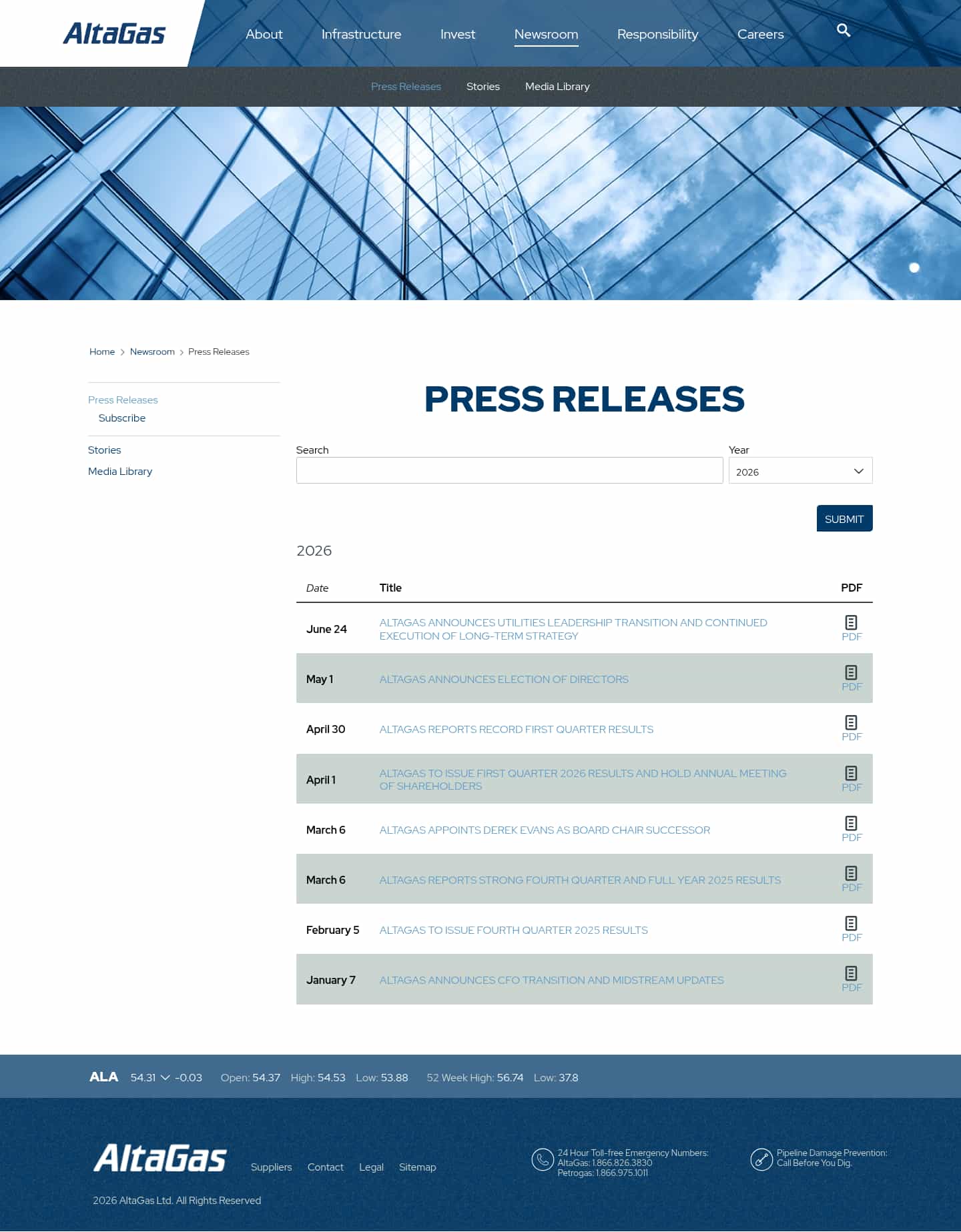The height and width of the screenshot is (1232, 961).
Task: Open PDF icon for May 1 release
Action: point(851,672)
